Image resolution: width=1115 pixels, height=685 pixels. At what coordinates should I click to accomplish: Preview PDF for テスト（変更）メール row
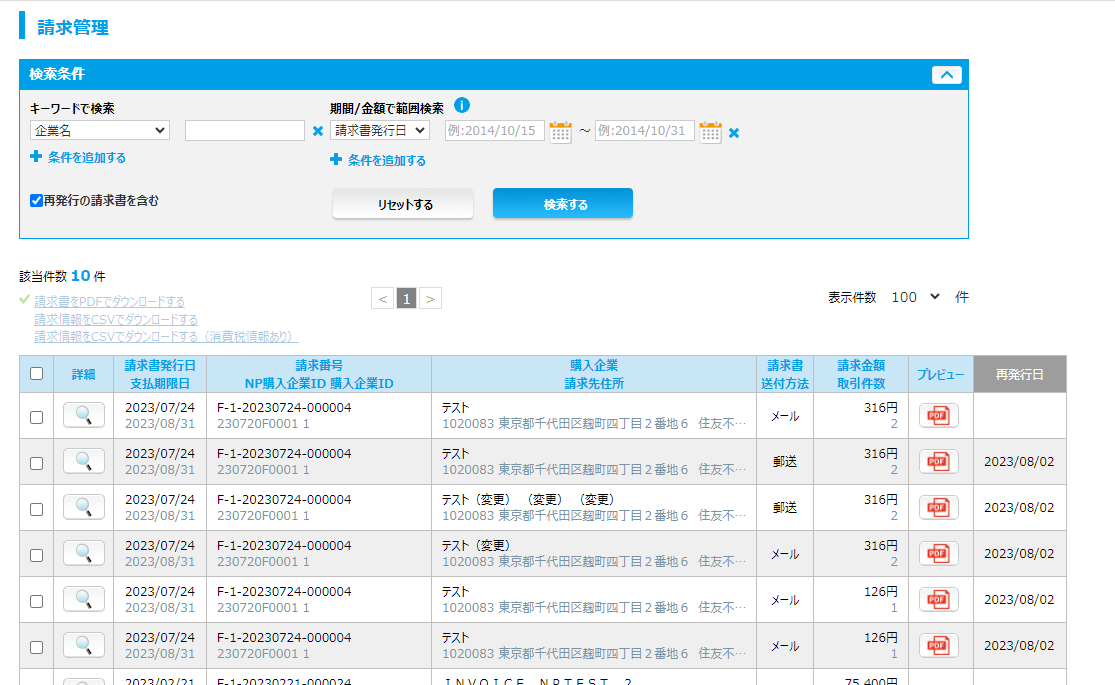(x=939, y=553)
